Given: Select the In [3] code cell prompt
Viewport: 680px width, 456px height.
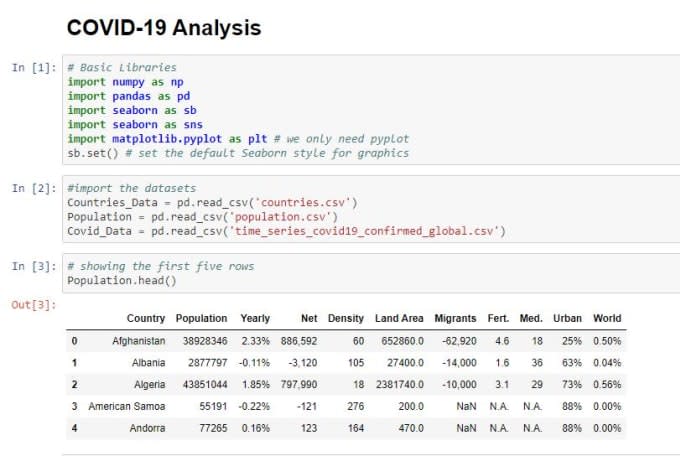Looking at the screenshot, I should (34, 266).
